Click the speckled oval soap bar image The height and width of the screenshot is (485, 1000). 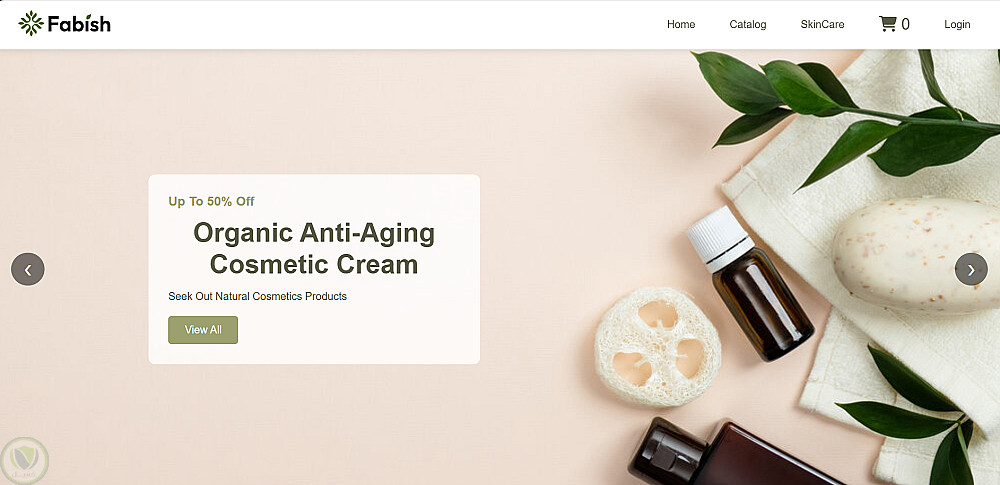[x=916, y=255]
